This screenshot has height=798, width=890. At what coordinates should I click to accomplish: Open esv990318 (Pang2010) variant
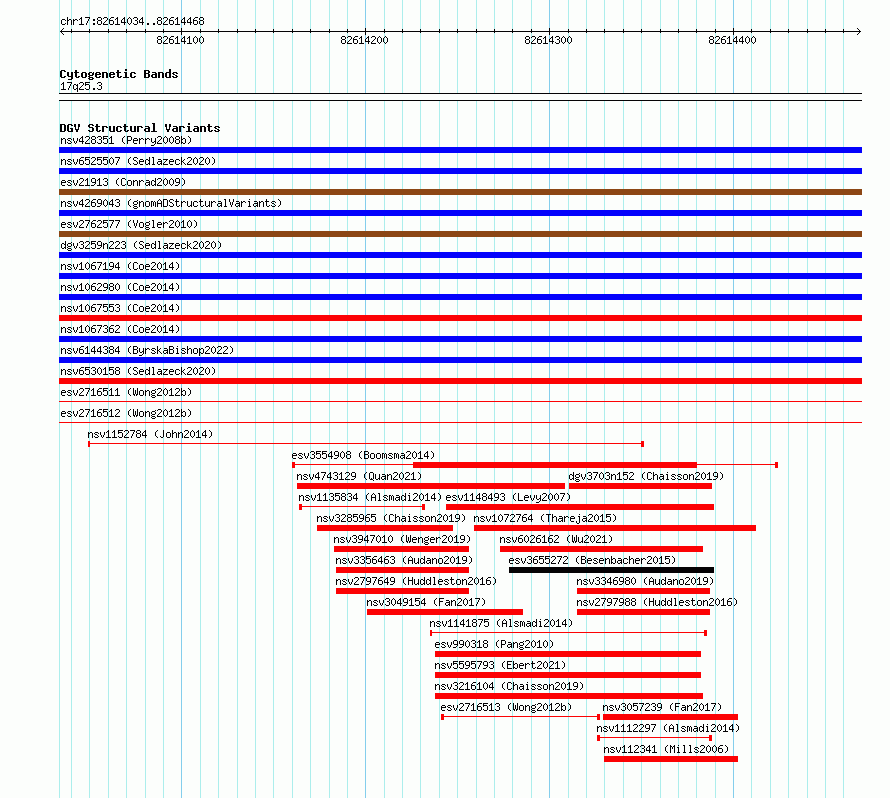pos(494,644)
